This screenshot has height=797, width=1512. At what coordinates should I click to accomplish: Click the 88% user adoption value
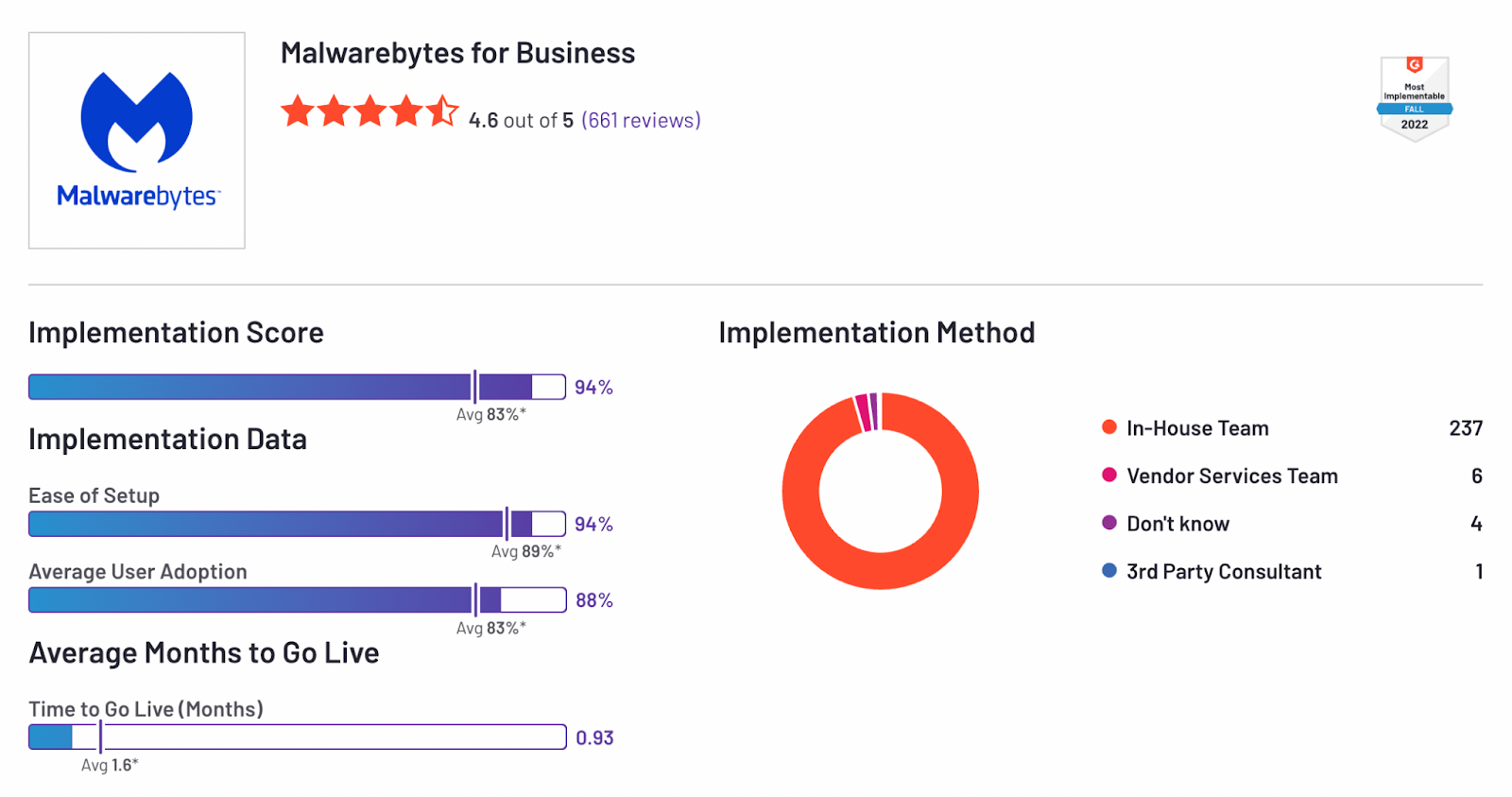[593, 600]
